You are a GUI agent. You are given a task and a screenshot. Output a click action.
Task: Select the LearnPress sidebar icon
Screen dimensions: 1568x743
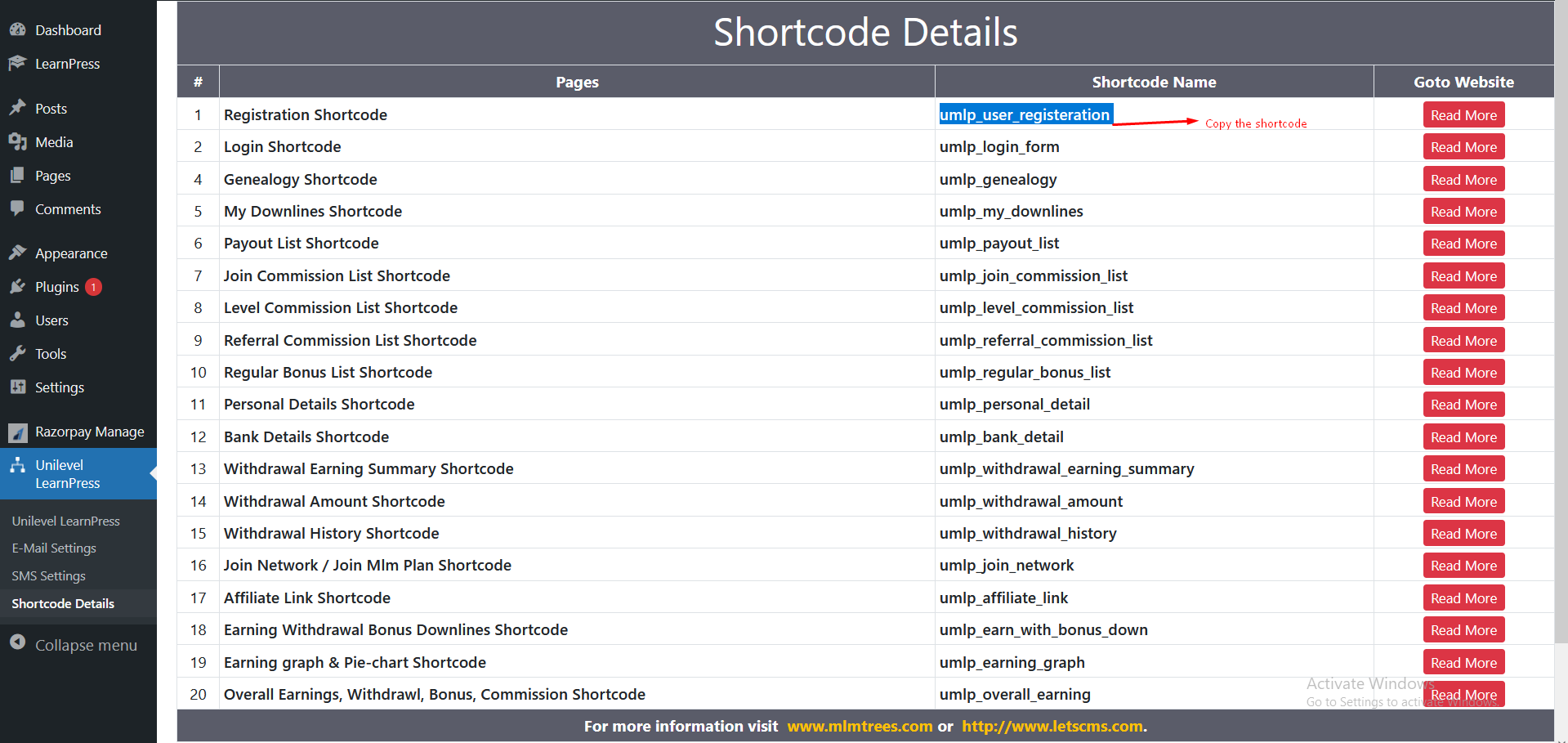point(18,64)
